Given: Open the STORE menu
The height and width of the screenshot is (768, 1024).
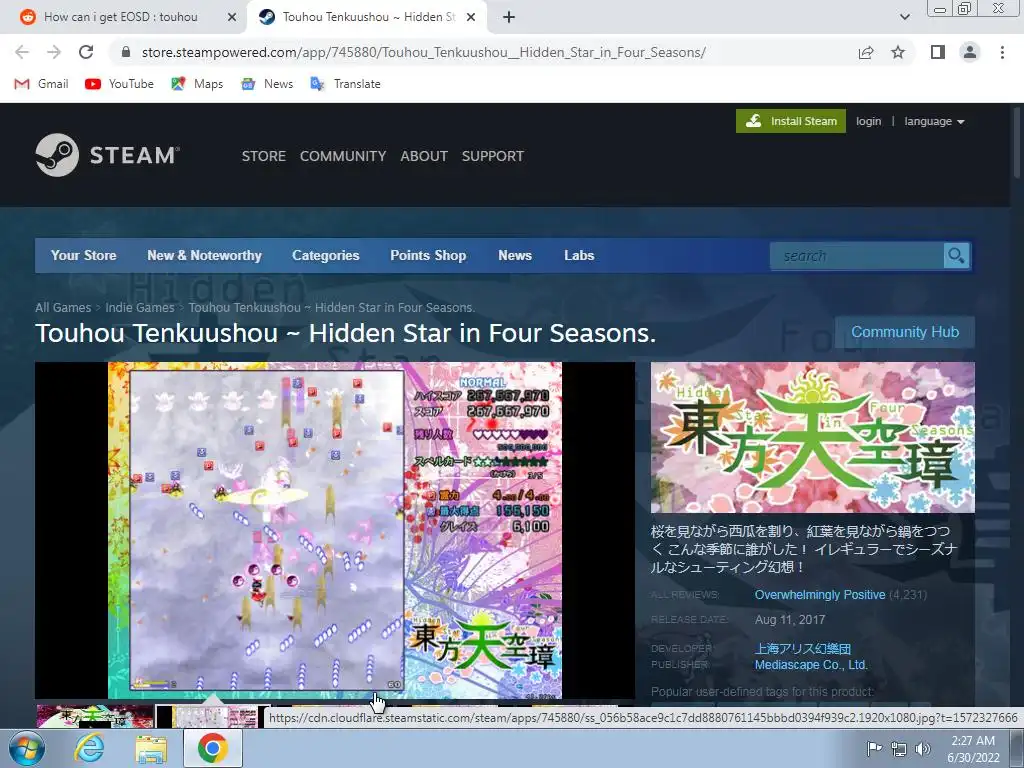Looking at the screenshot, I should pos(264,156).
